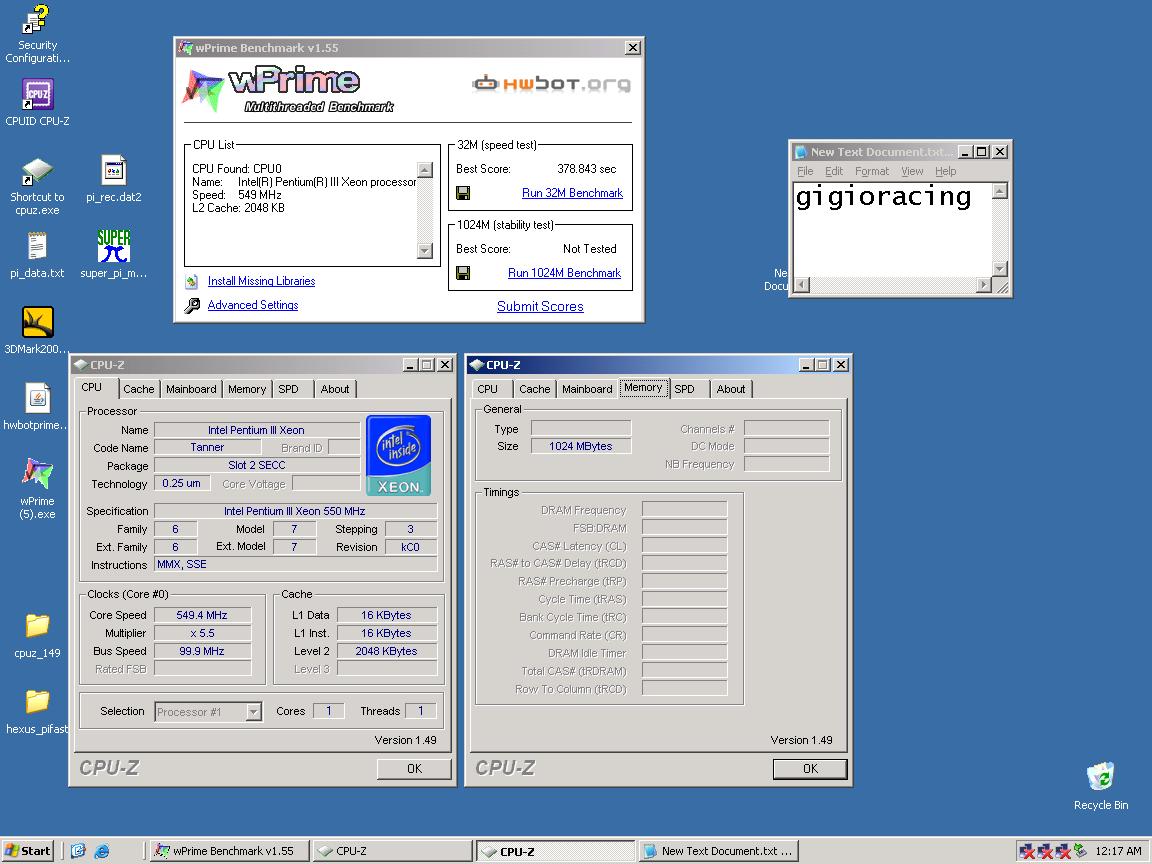Image resolution: width=1152 pixels, height=864 pixels.
Task: Open the Recycle Bin
Action: coord(1101,786)
